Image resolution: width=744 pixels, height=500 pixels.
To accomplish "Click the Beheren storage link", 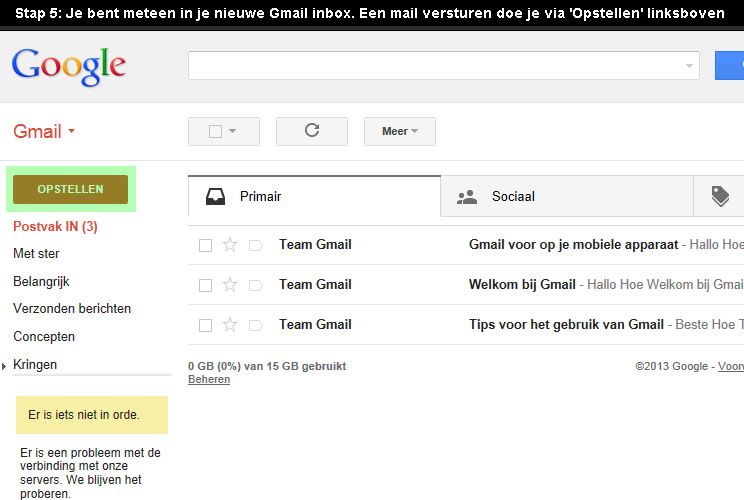I will 209,380.
